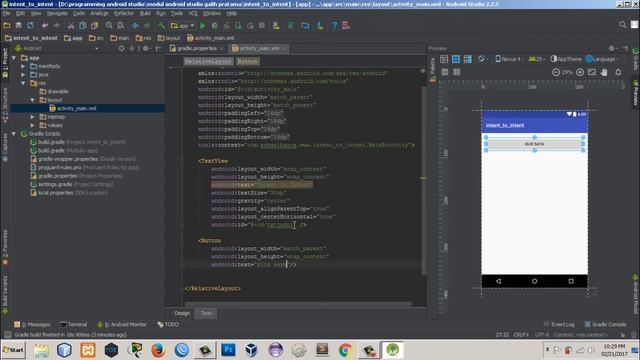Click the RelativeLayout breadcrumb in editor
Image resolution: width=640 pixels, height=360 pixels.
[x=208, y=62]
